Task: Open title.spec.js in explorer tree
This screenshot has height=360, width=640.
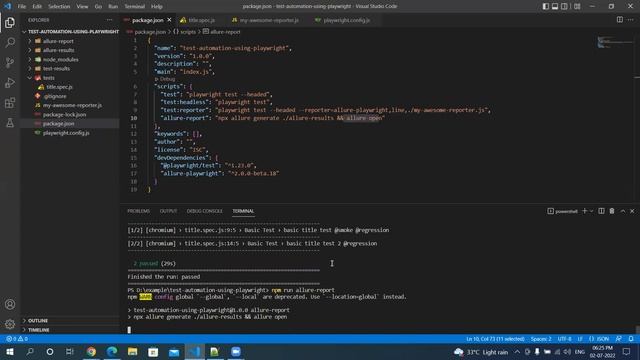Action: (x=59, y=87)
